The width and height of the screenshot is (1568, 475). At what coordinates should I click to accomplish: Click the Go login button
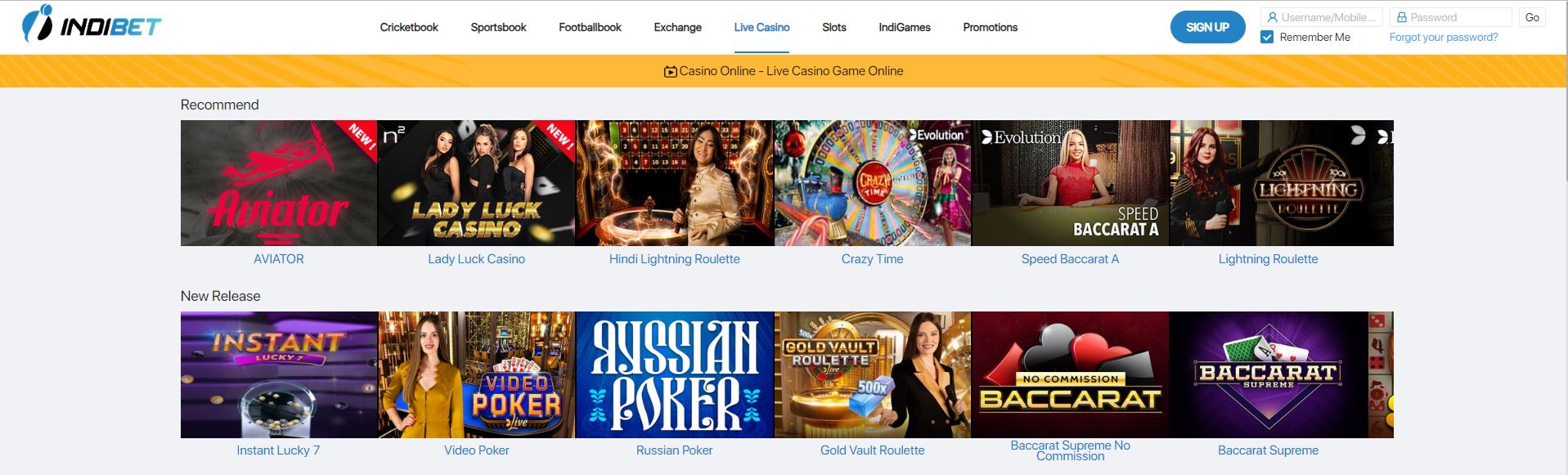click(1532, 17)
